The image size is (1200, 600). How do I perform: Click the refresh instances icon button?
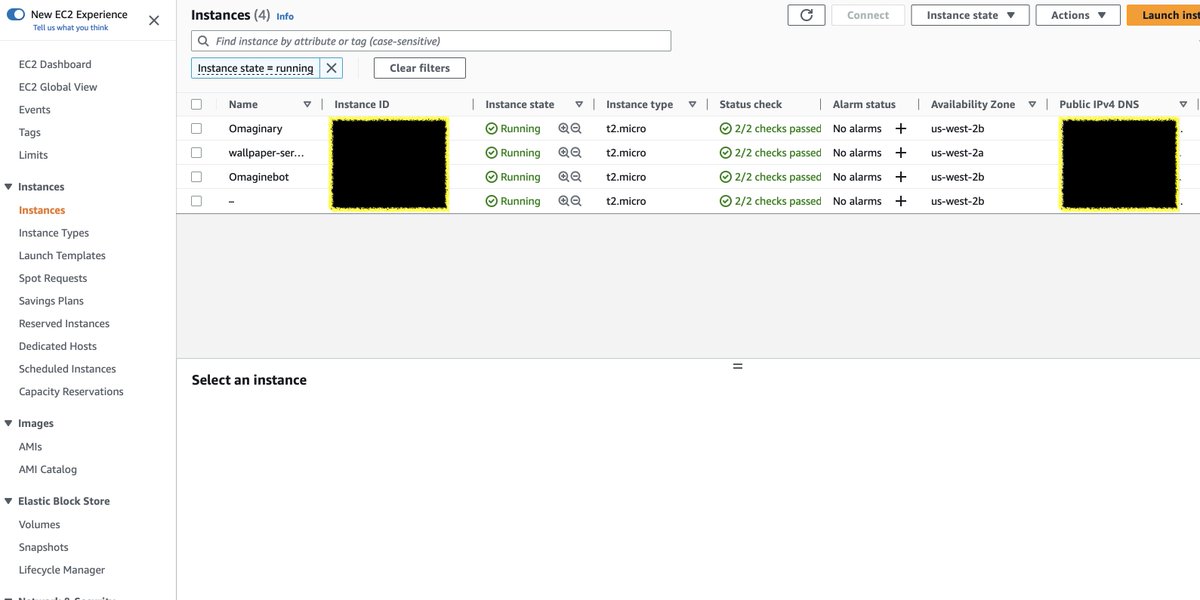(x=806, y=15)
